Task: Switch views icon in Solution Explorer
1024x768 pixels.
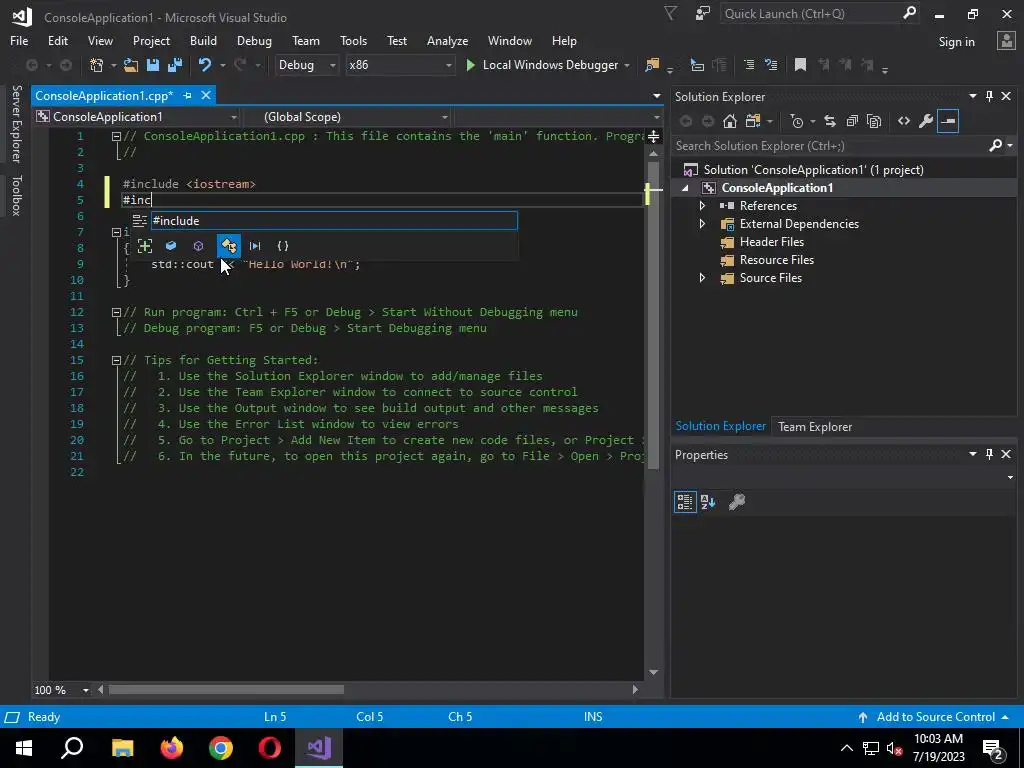Action: click(752, 121)
